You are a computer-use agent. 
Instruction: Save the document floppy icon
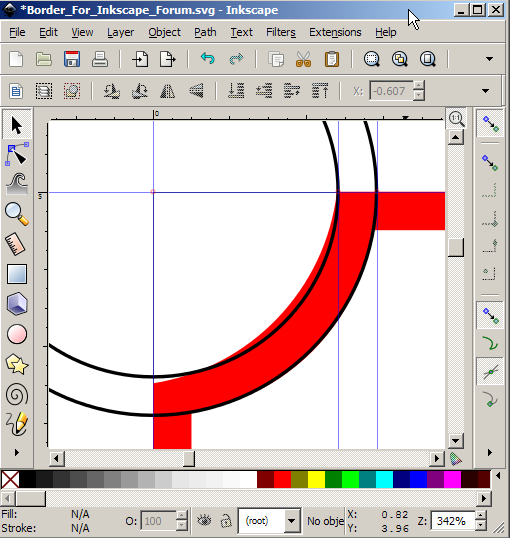72,59
